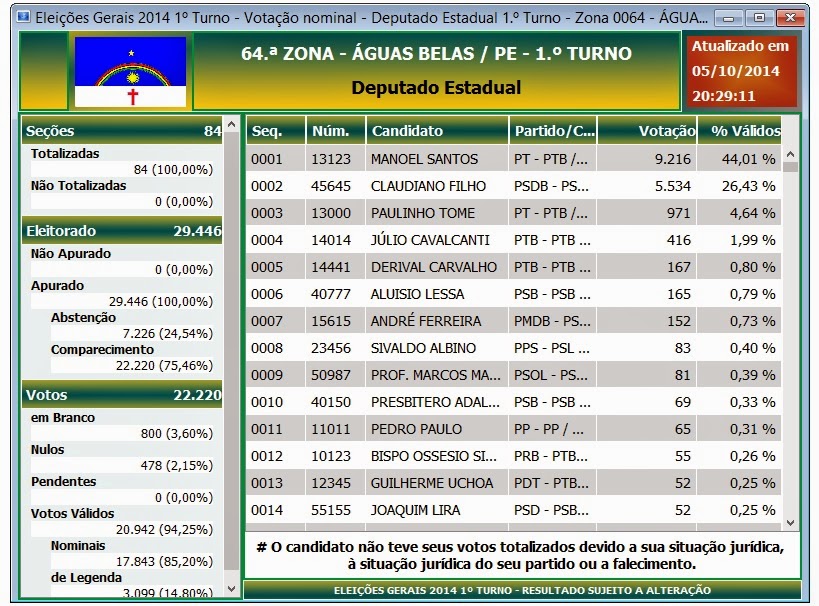Click the Atualizado em timestamp box
The height and width of the screenshot is (606, 819).
pos(741,71)
